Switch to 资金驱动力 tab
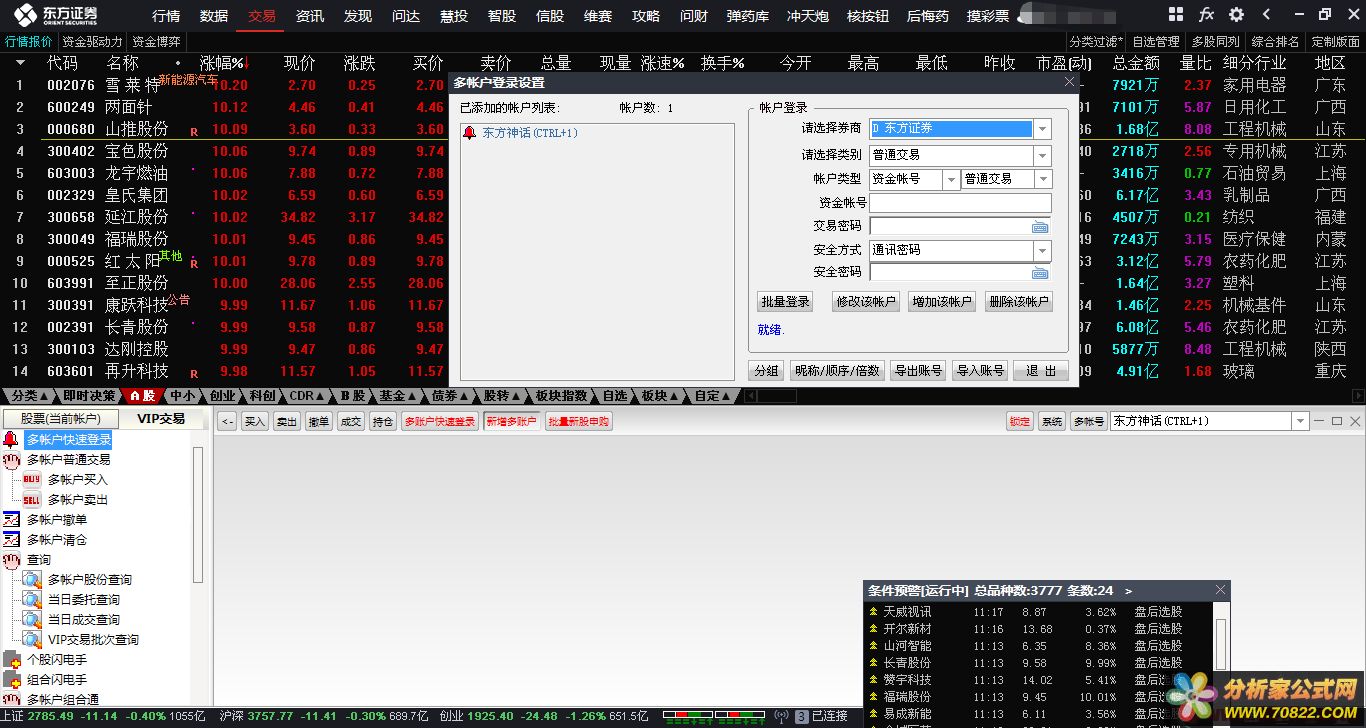 coord(92,42)
